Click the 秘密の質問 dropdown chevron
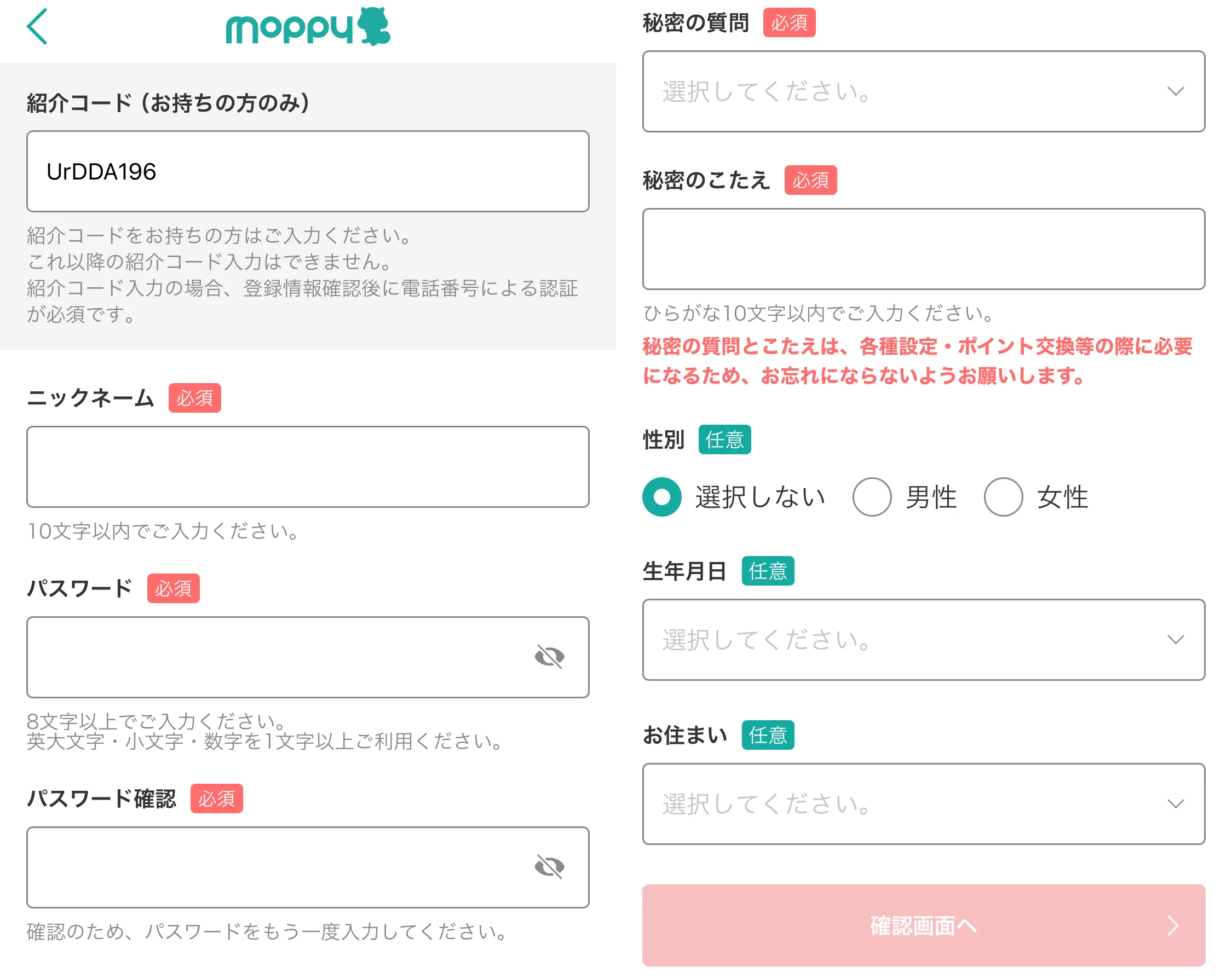 pyautogui.click(x=1175, y=91)
